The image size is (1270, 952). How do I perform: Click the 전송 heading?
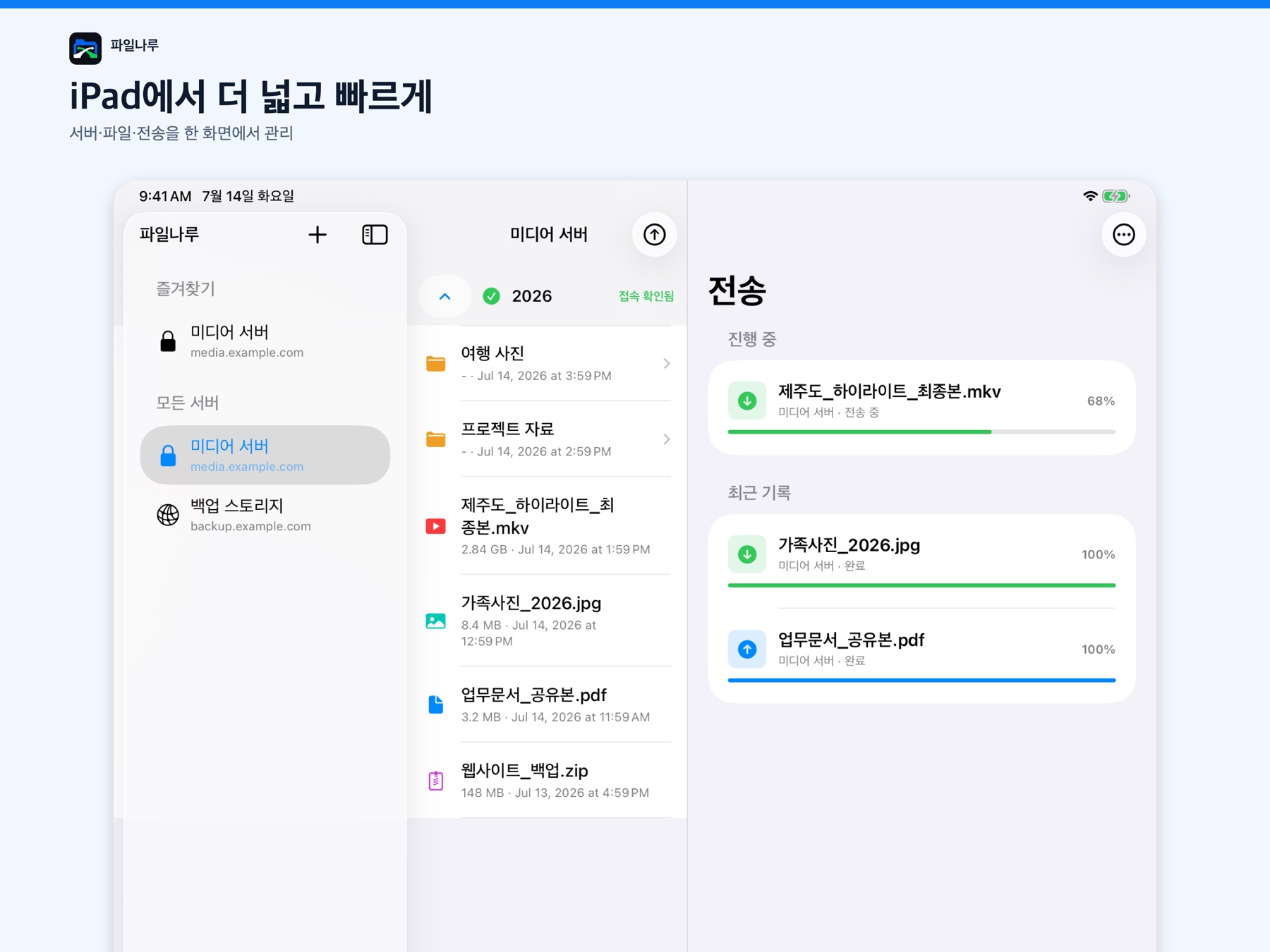pyautogui.click(x=737, y=290)
